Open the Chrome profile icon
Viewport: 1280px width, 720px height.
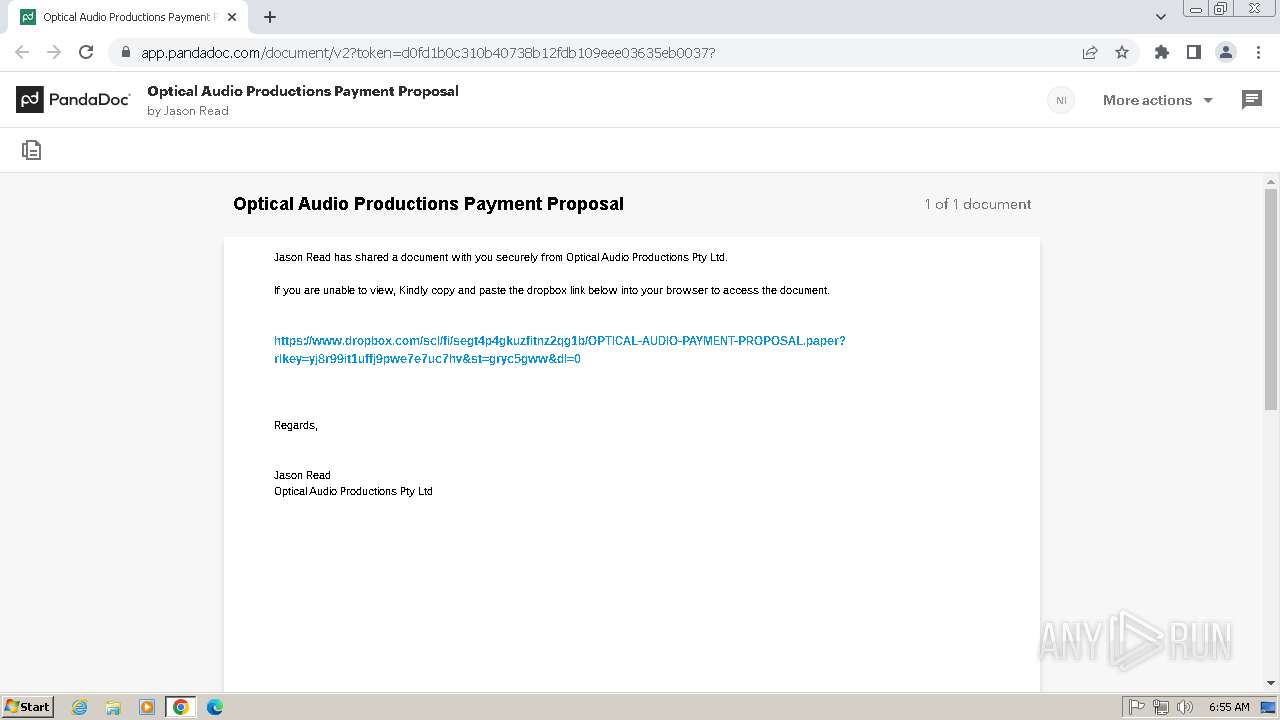click(1226, 52)
